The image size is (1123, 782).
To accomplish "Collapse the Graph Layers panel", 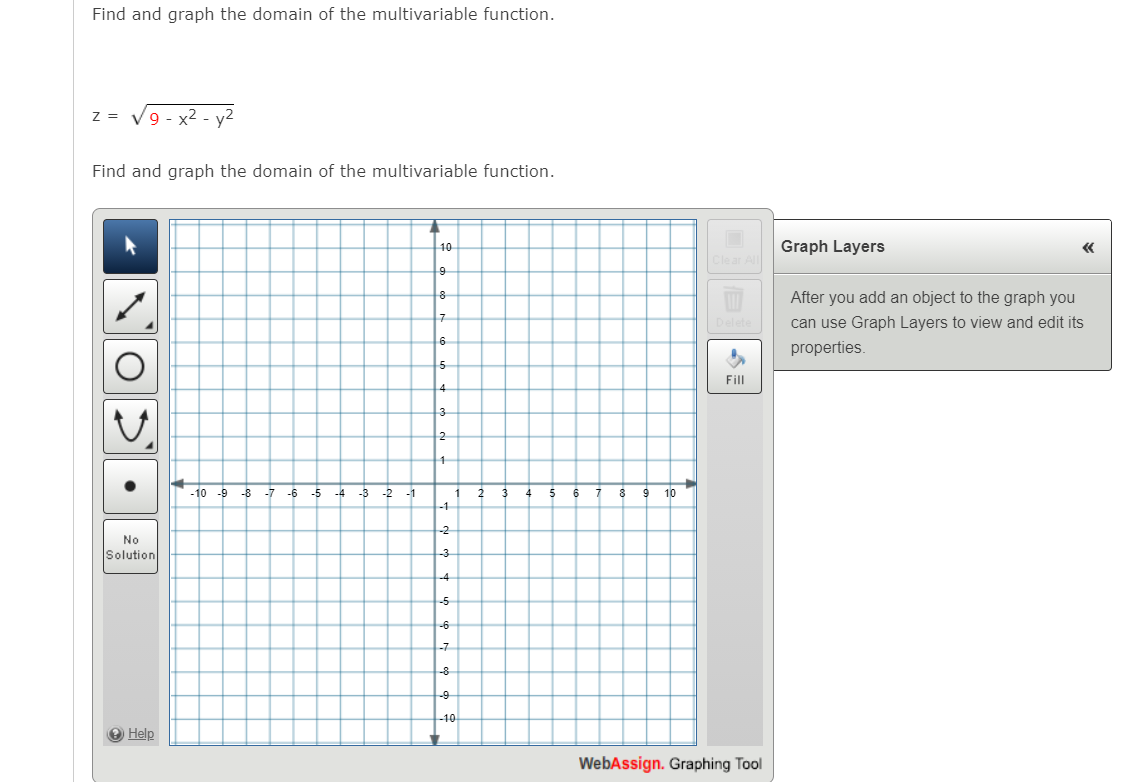I will (x=1088, y=247).
